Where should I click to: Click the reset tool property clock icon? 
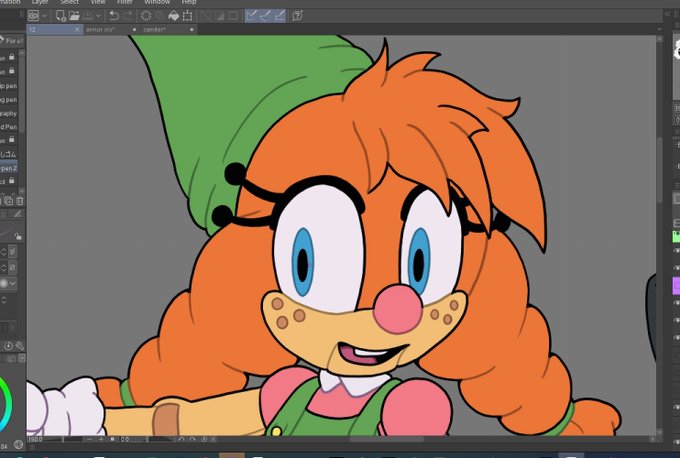click(x=8, y=346)
